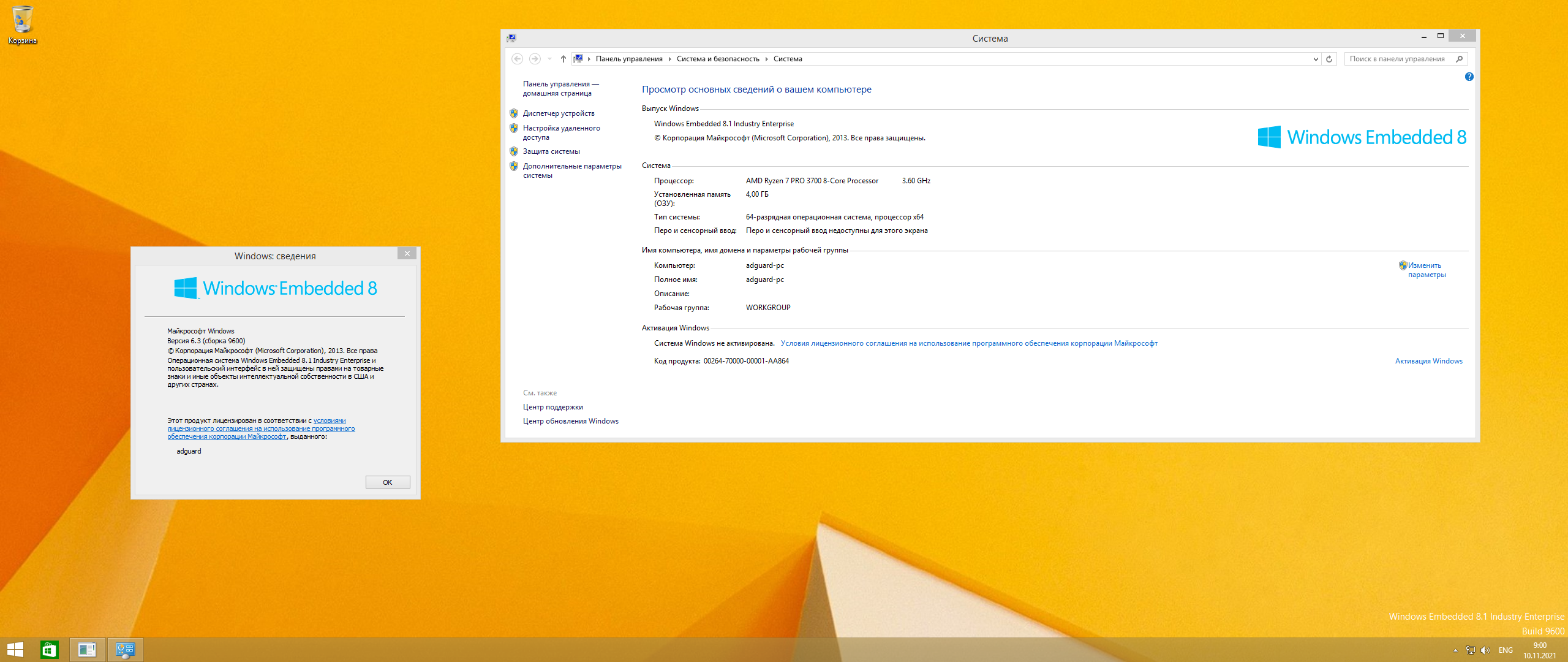The width and height of the screenshot is (1568, 662).
Task: Click shield icon next to Дополнительные параметры системы
Action: 514,166
